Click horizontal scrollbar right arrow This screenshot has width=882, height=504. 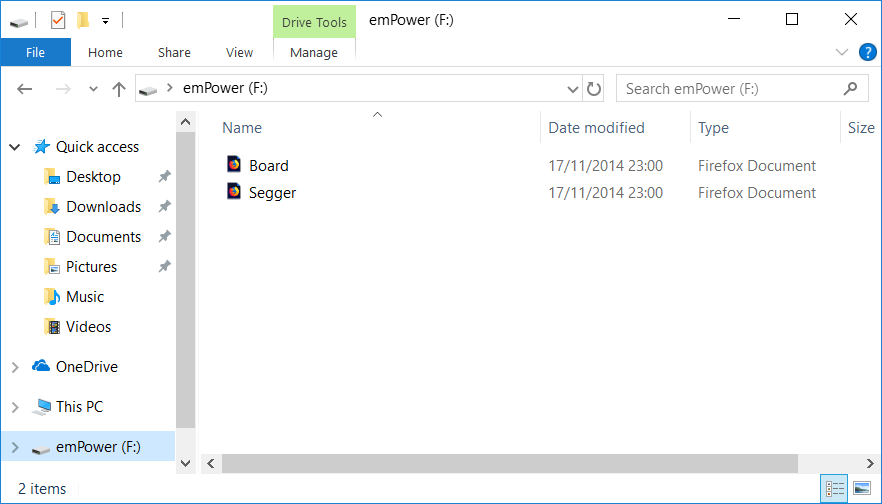click(x=870, y=464)
